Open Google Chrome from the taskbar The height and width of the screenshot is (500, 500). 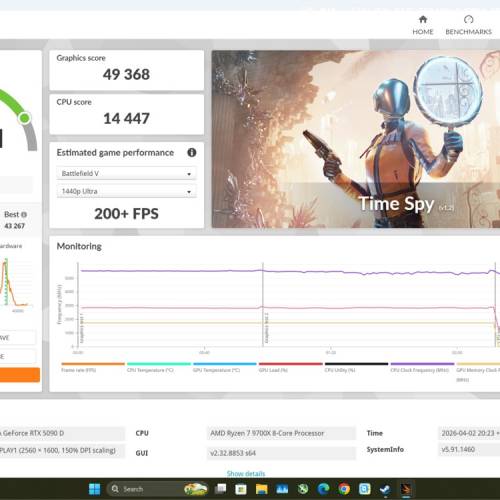coord(344,489)
